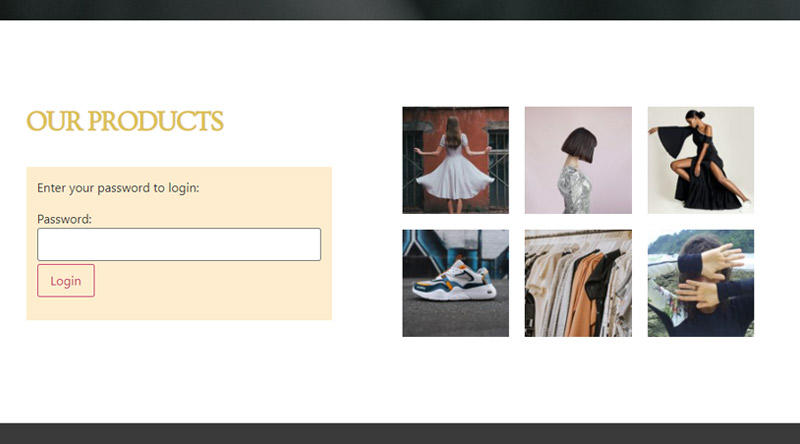Open the girl in white dress photo
Screen dimensions: 800x444
pyautogui.click(x=456, y=160)
